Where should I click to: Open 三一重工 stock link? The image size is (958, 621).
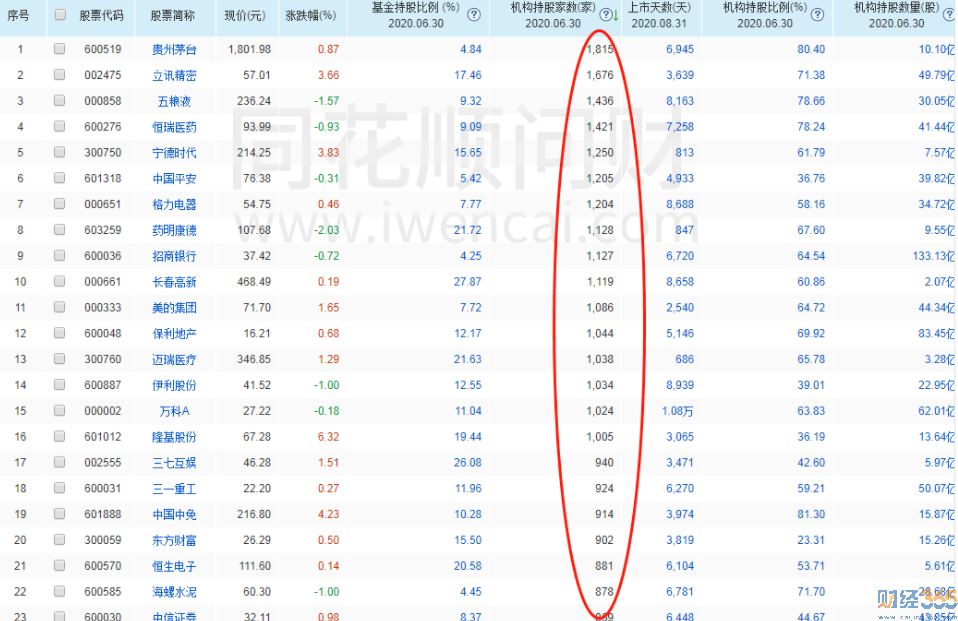[x=174, y=489]
